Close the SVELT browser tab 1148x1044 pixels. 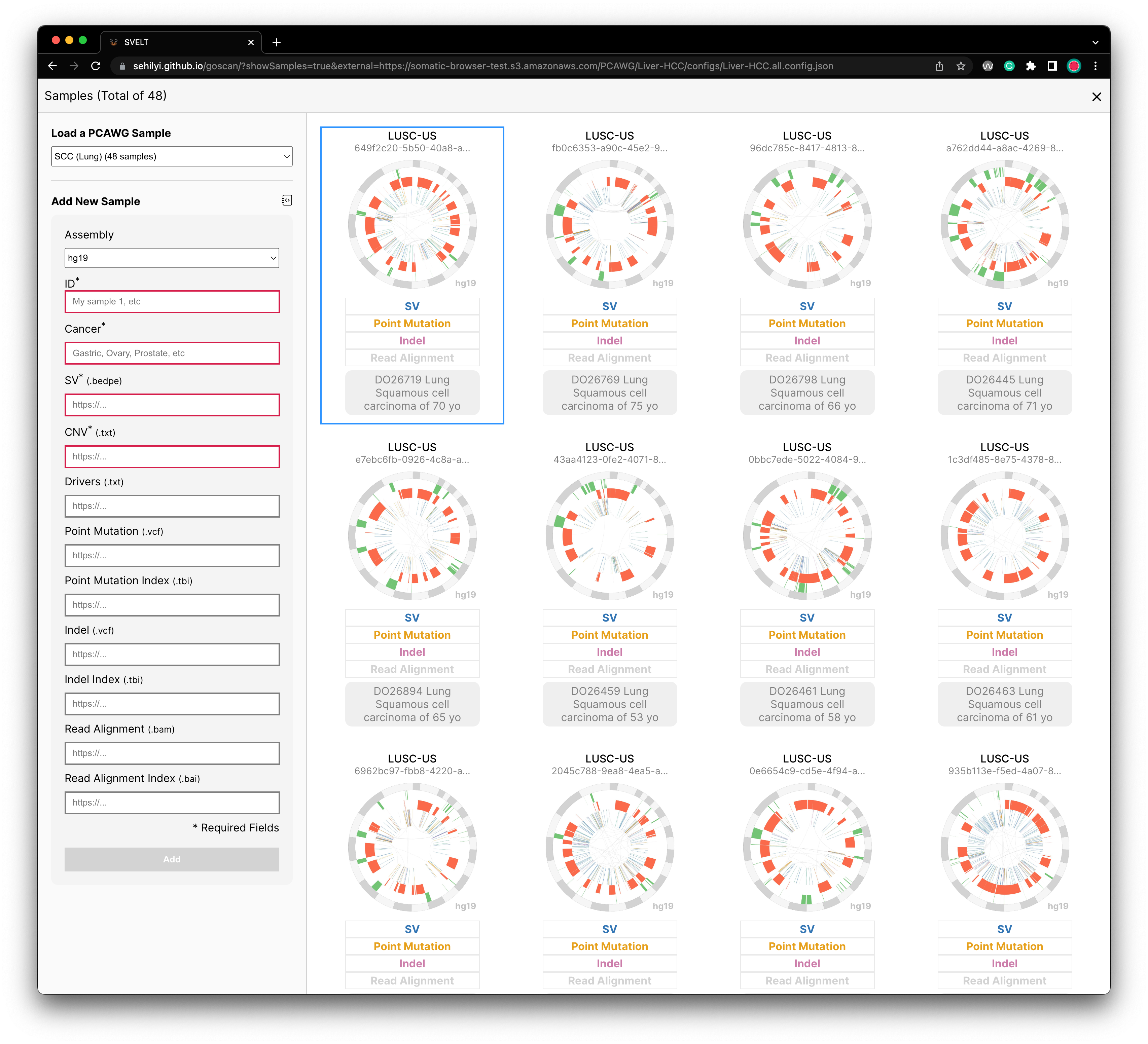click(251, 42)
